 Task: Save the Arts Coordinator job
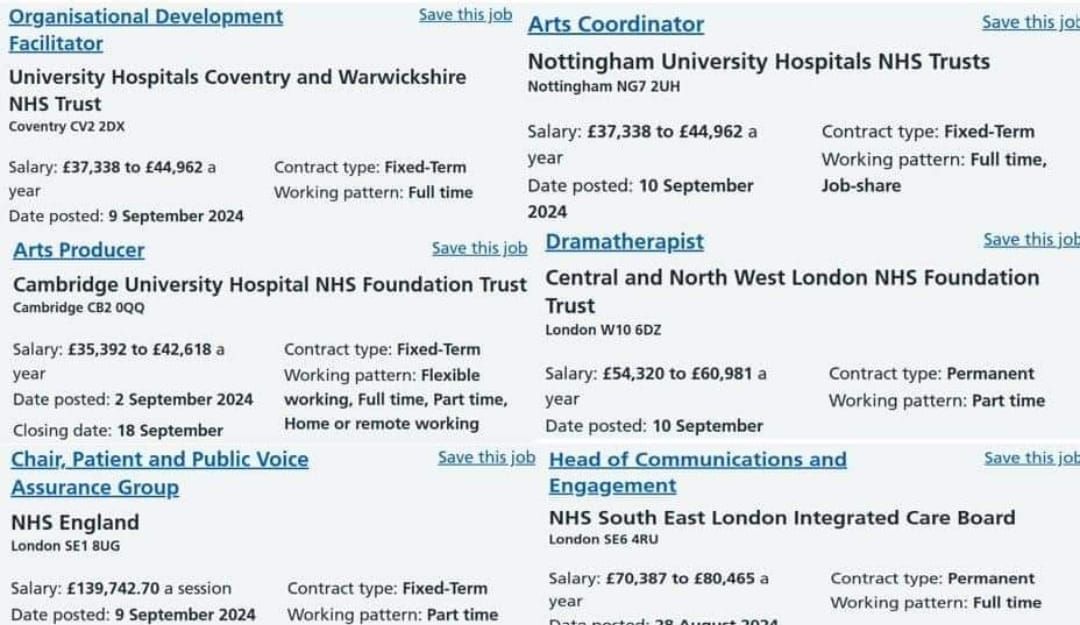click(x=1030, y=22)
